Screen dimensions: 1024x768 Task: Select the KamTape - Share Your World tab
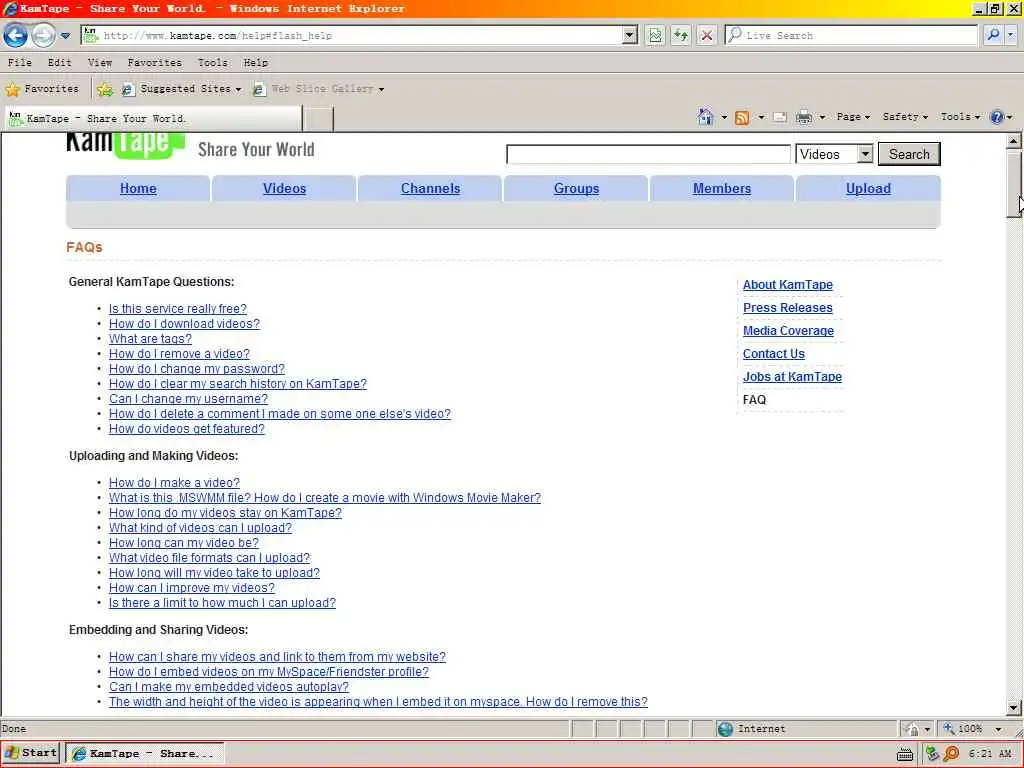point(153,119)
